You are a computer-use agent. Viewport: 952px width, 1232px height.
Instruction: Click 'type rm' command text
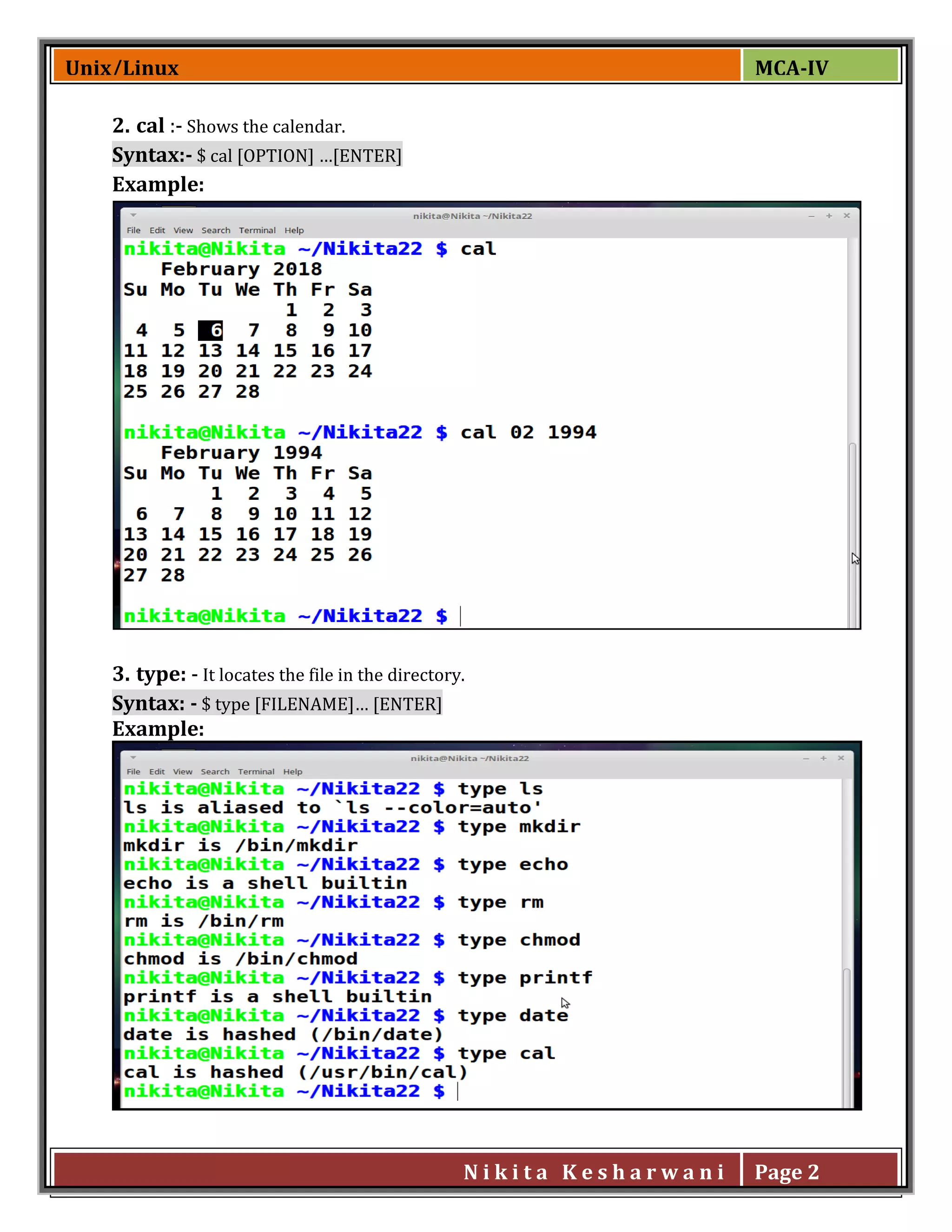coord(500,902)
